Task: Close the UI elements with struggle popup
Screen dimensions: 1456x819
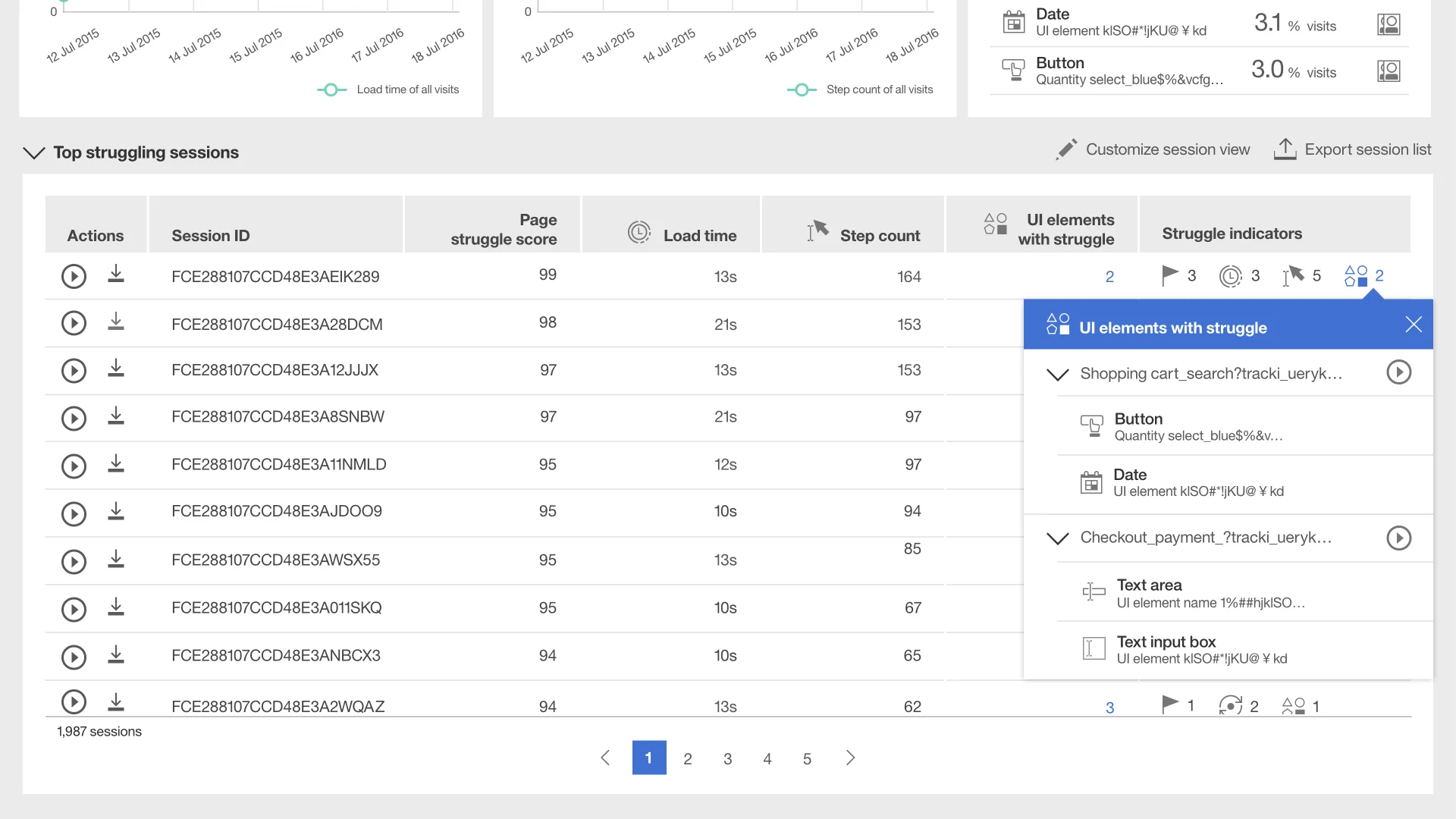Action: click(x=1413, y=325)
